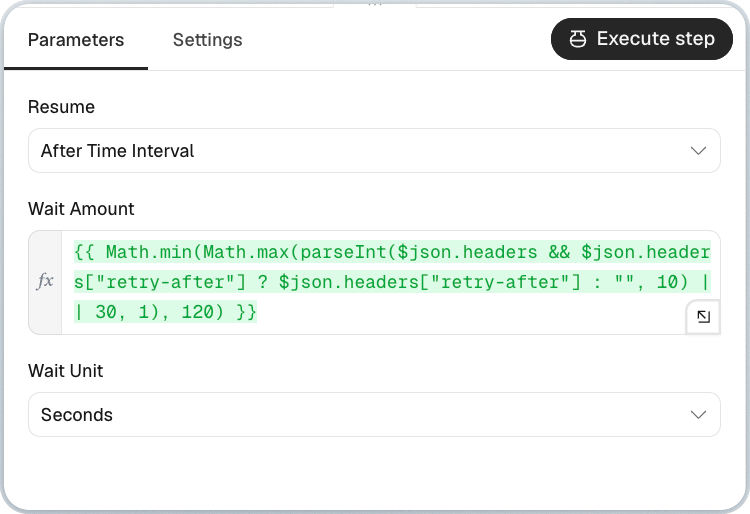Click the fx expression icon

[x=45, y=281]
